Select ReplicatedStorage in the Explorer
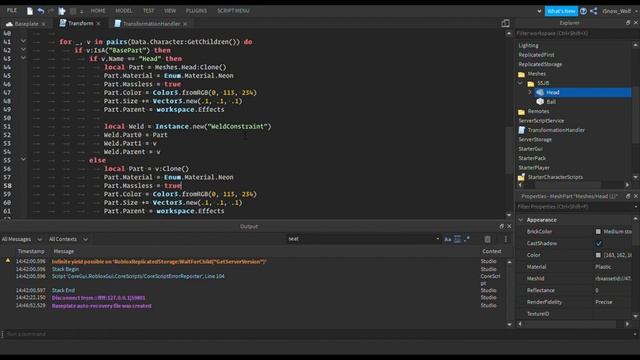 [x=540, y=64]
